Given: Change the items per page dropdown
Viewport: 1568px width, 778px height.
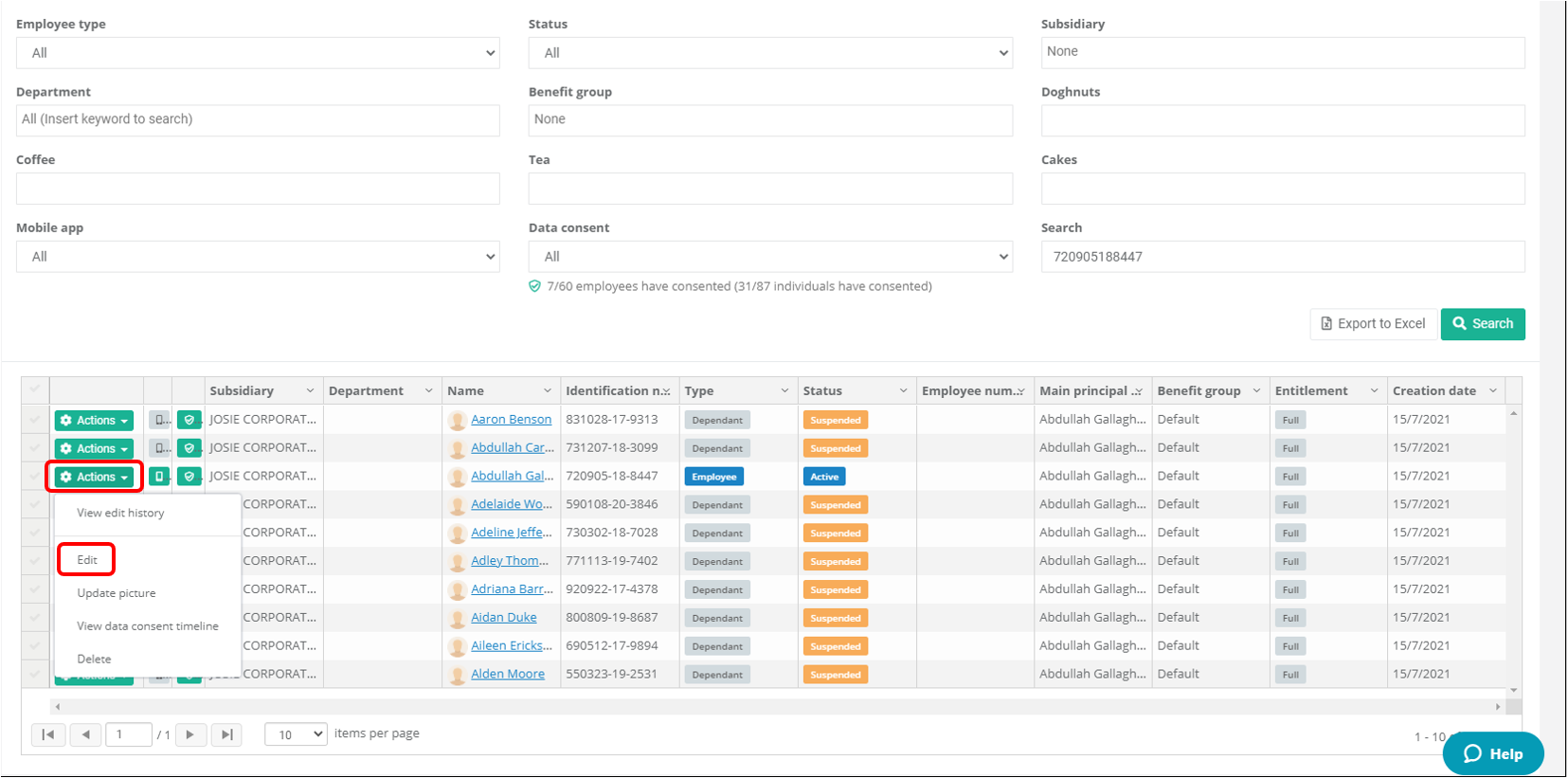Looking at the screenshot, I should click(x=296, y=734).
